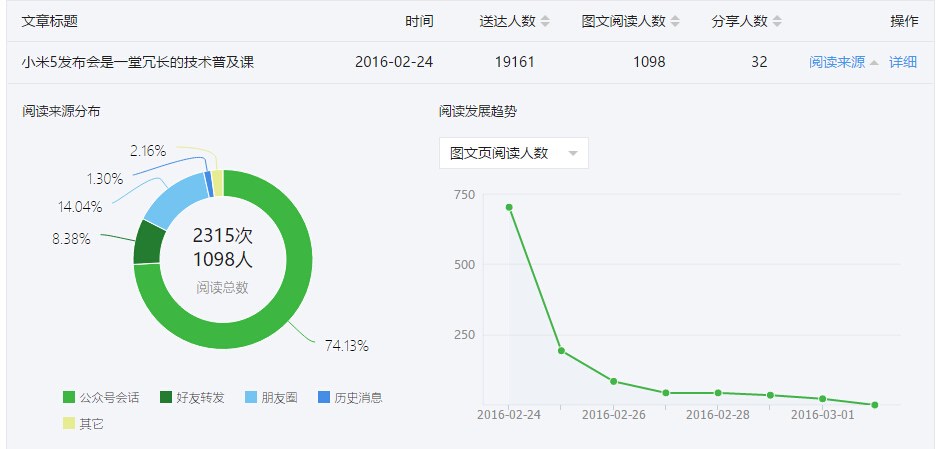Click the 2016-02-28 trend data point

coord(718,392)
